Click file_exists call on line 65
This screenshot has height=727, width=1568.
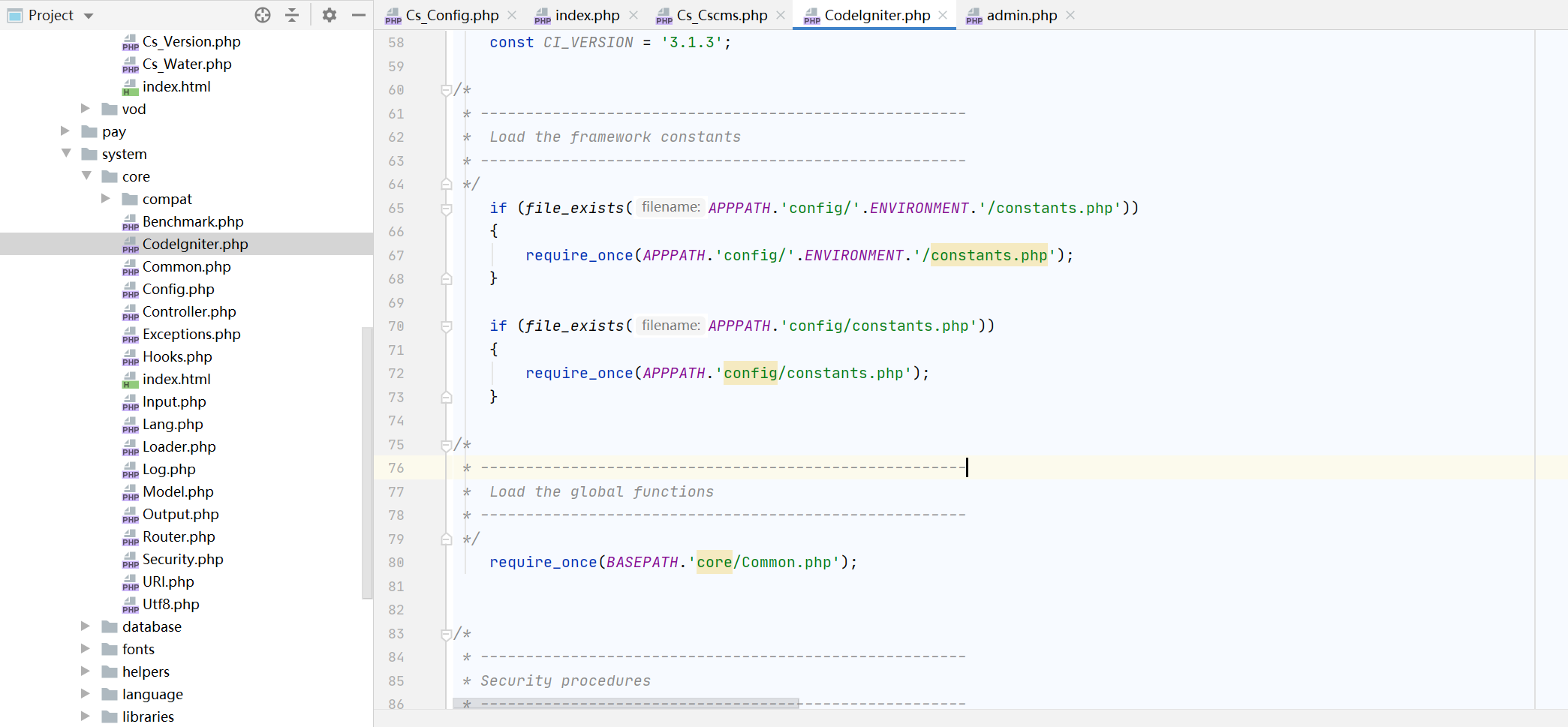click(574, 209)
